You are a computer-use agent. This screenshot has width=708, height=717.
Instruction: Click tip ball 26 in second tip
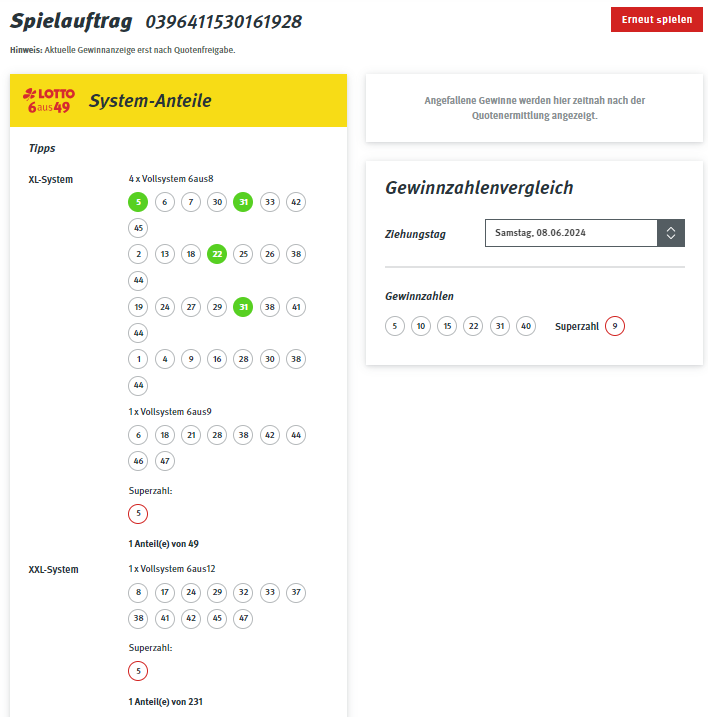tap(270, 254)
